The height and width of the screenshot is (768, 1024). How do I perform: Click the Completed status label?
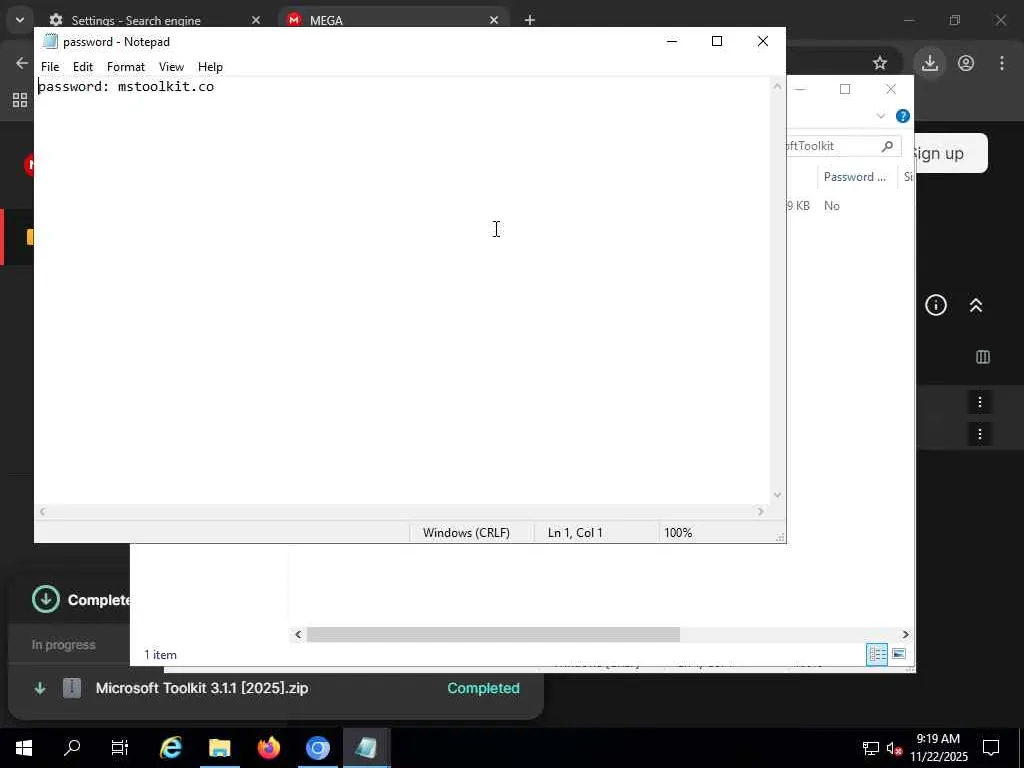coord(483,688)
